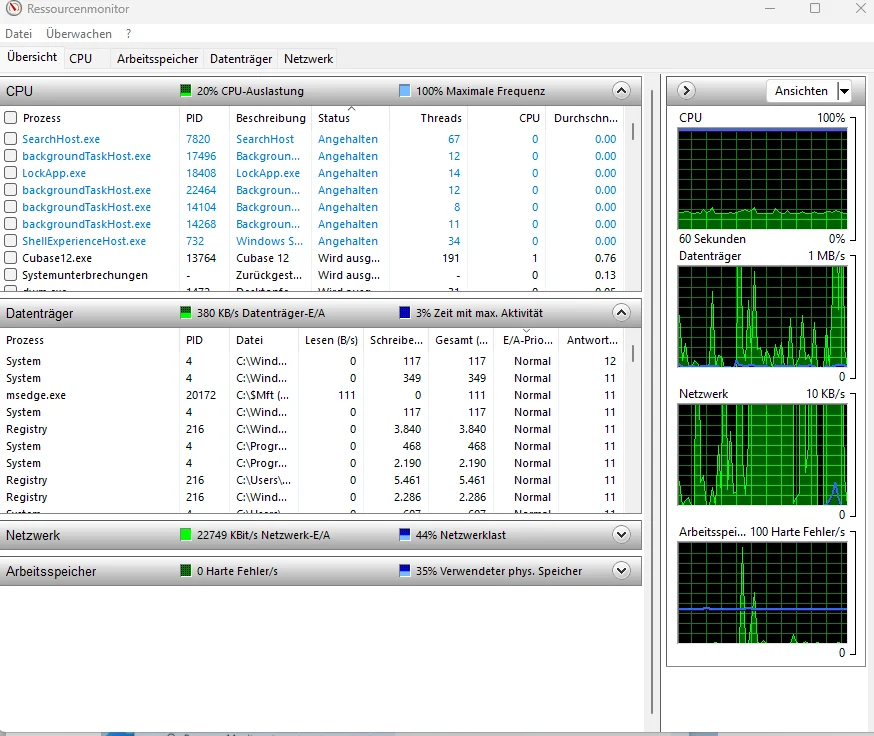Click the CPU usage graph

coord(762,178)
